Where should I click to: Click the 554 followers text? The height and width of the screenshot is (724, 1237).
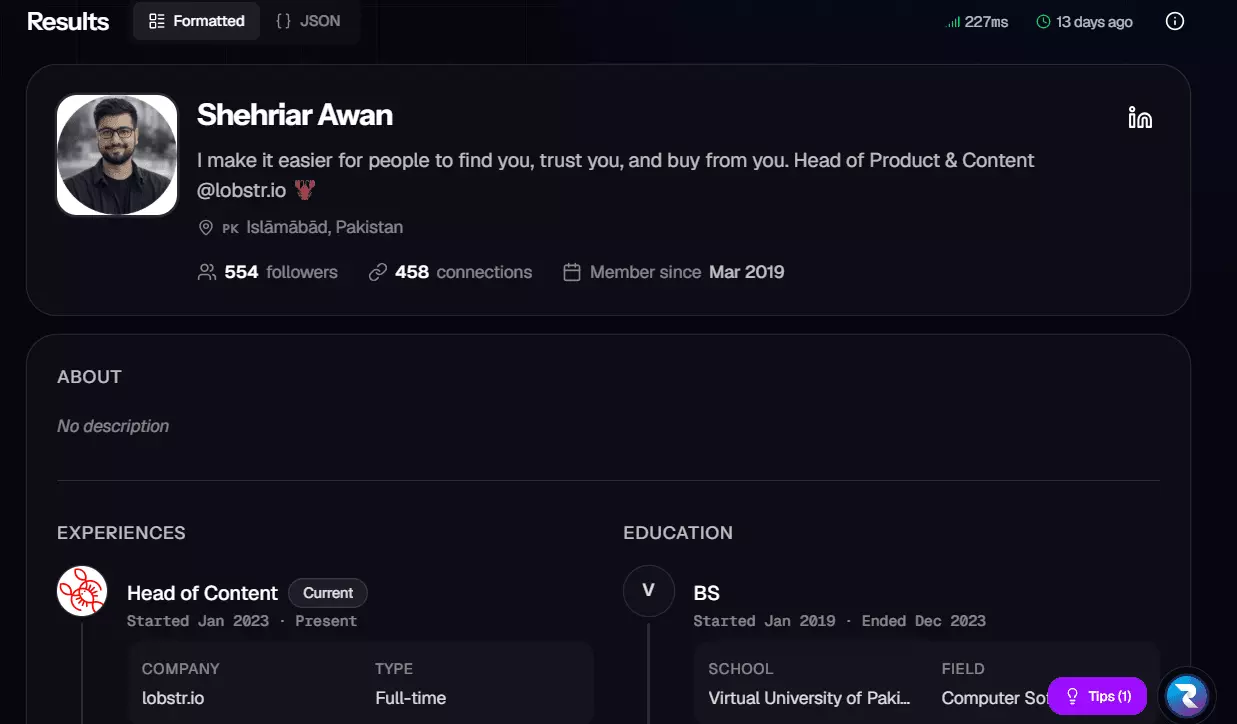coord(281,272)
